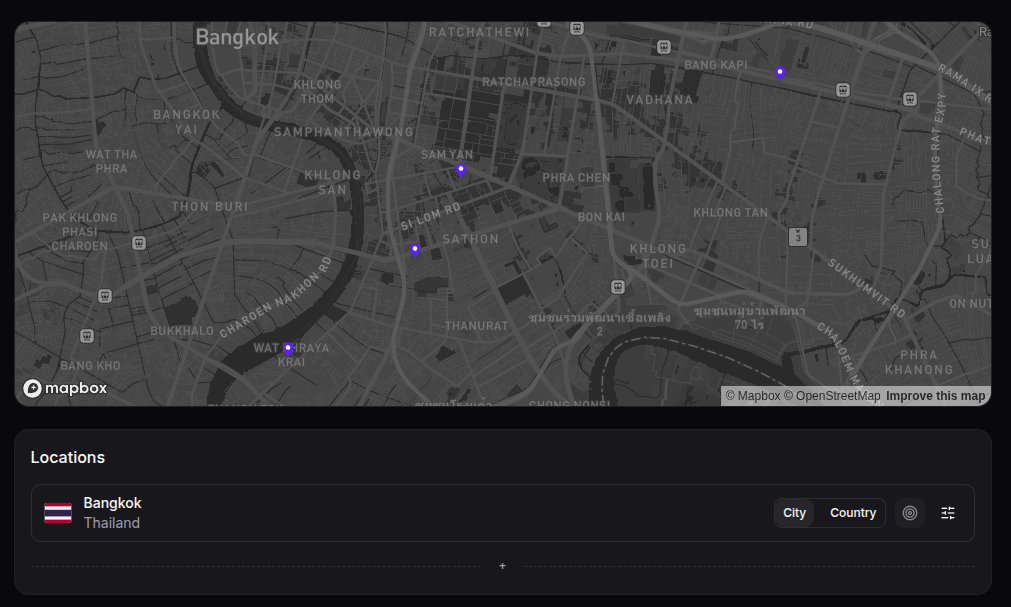Open the Improve this map link
The width and height of the screenshot is (1011, 607).
[936, 395]
